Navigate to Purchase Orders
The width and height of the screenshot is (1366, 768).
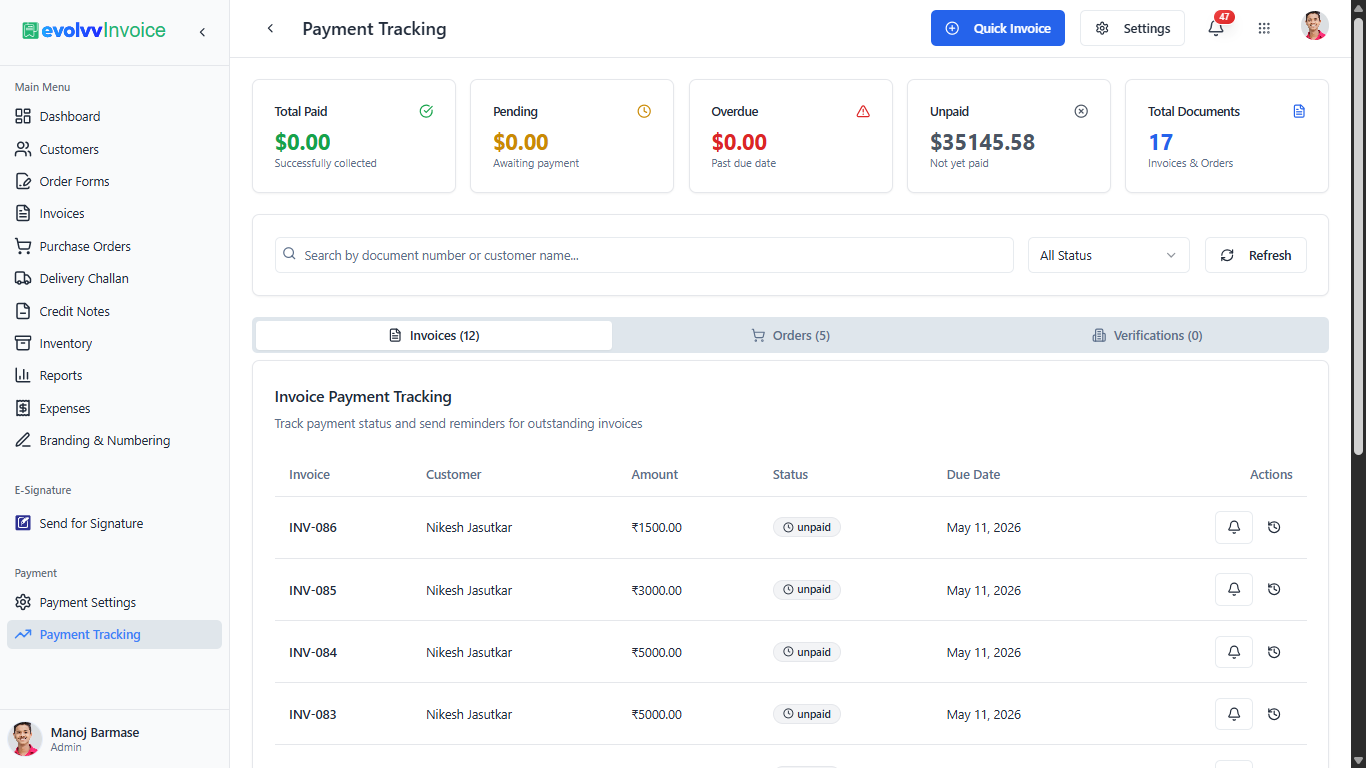click(115, 246)
